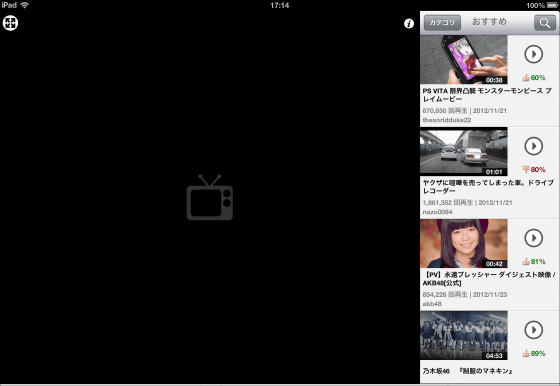560x386 pixels.
Task: Play the ヤクザ drive recorder video
Action: tap(534, 146)
